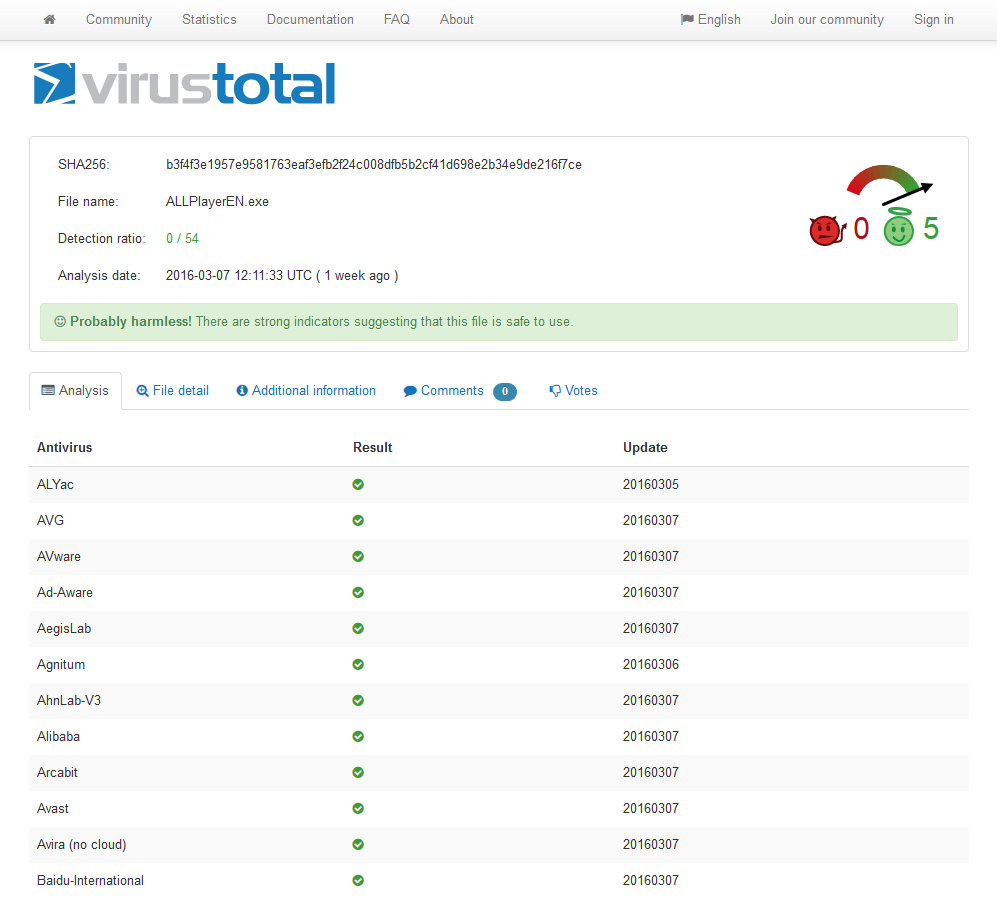Click the SHA256 hash value
The height and width of the screenshot is (899, 997).
(x=374, y=165)
